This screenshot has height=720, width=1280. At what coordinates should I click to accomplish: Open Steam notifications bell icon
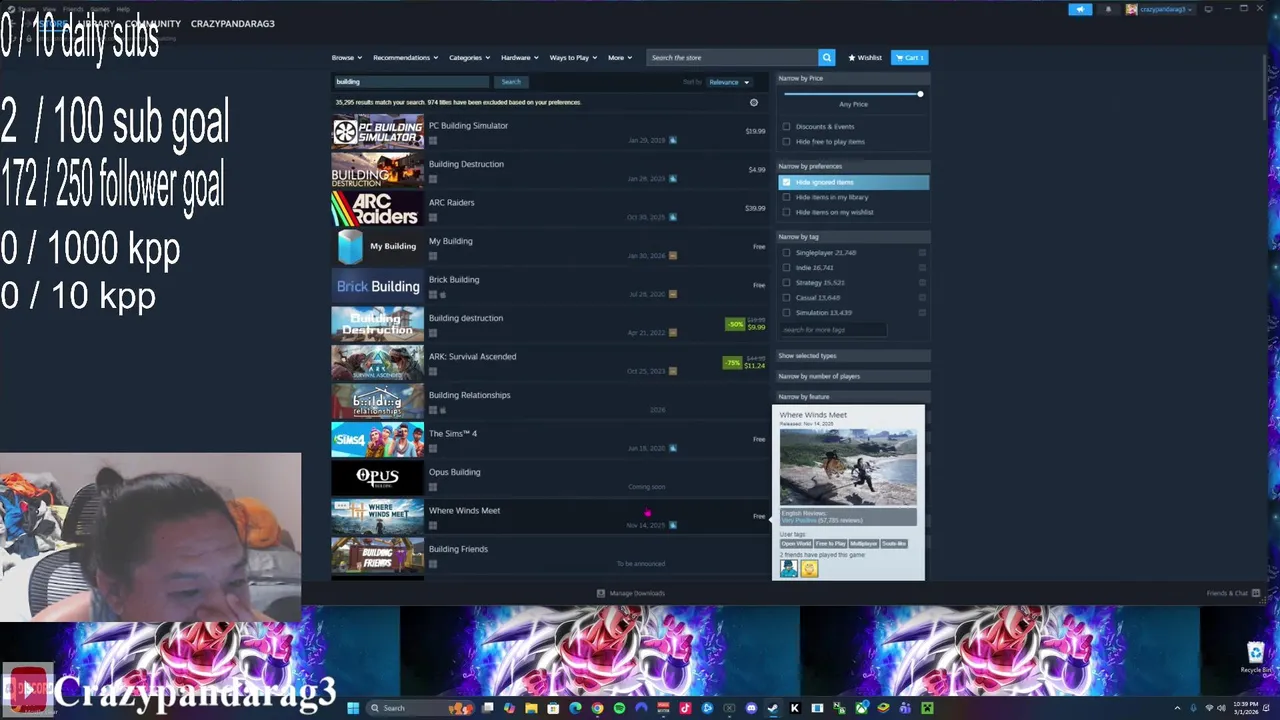pos(1108,9)
